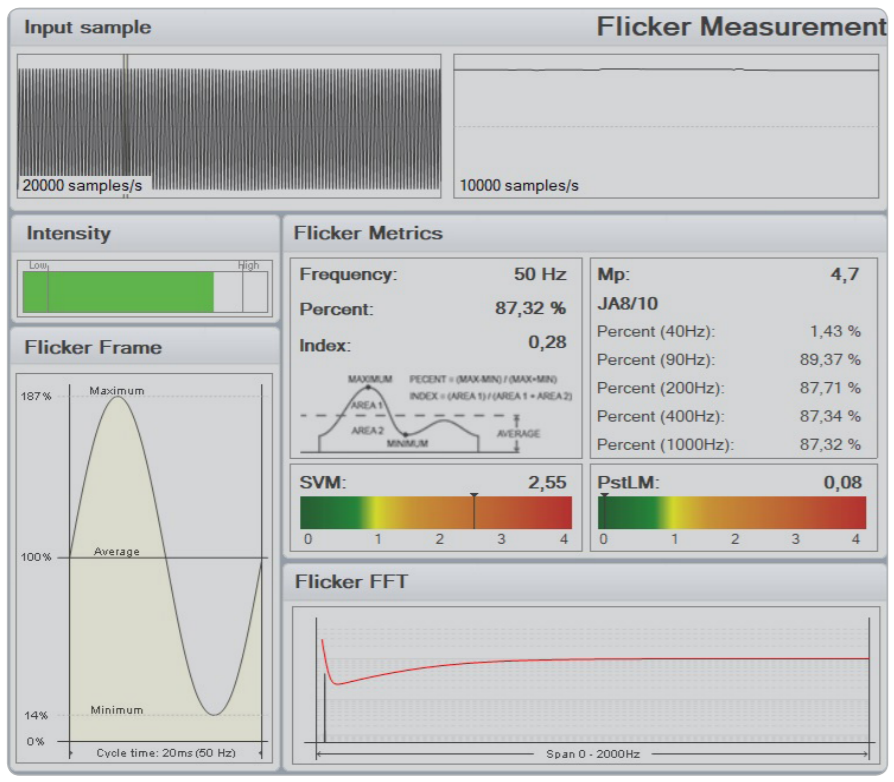Click the Minimum label in Flicker Frame
This screenshot has width=894, height=782.
pyautogui.click(x=117, y=710)
